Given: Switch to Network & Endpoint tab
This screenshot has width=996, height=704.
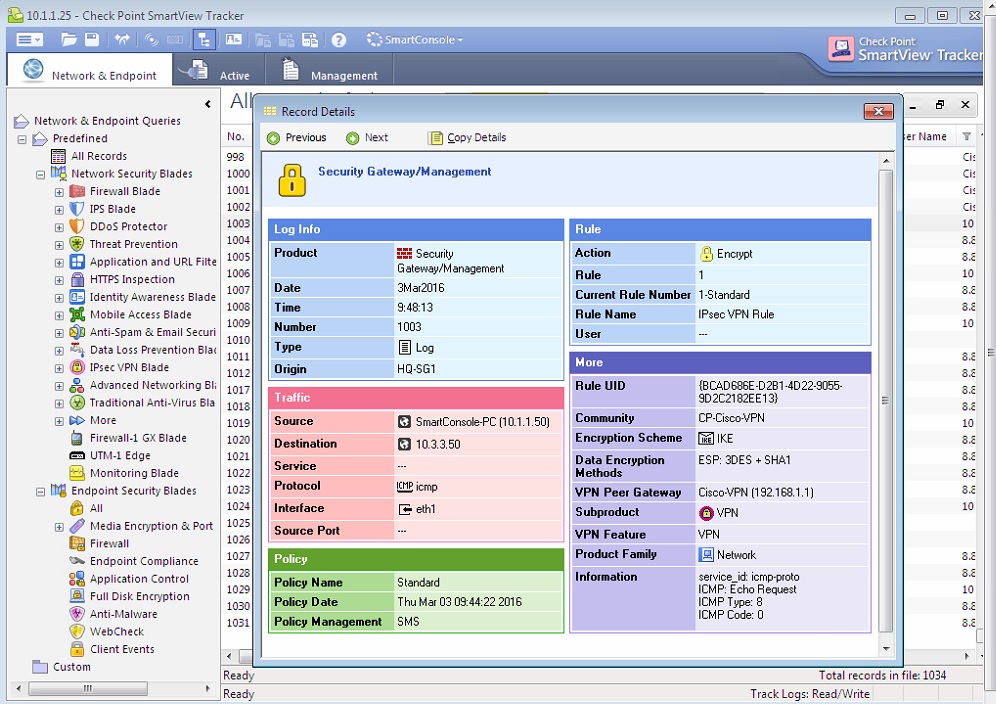Looking at the screenshot, I should pyautogui.click(x=90, y=70).
